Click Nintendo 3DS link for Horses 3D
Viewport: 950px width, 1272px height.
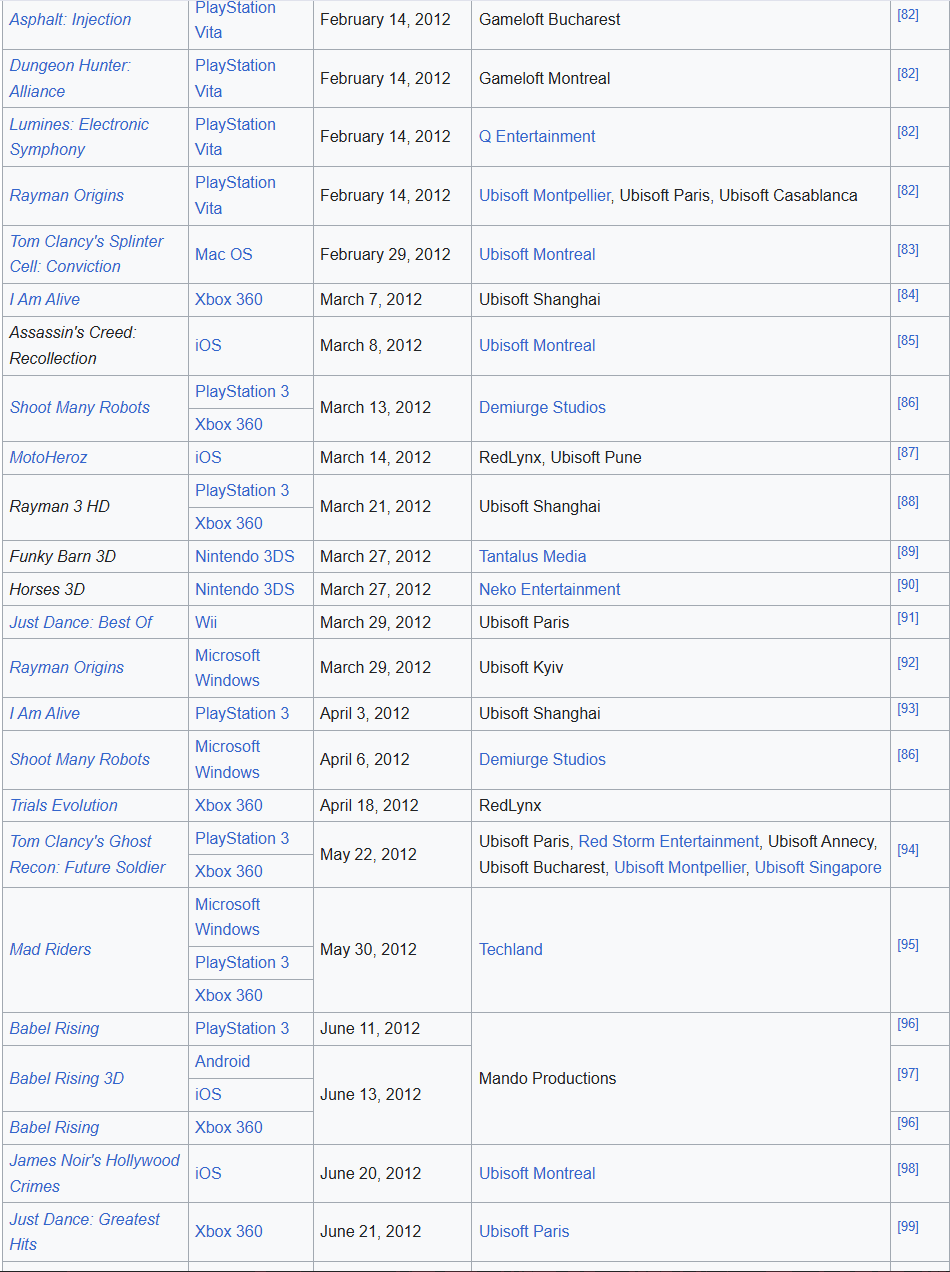(x=245, y=589)
